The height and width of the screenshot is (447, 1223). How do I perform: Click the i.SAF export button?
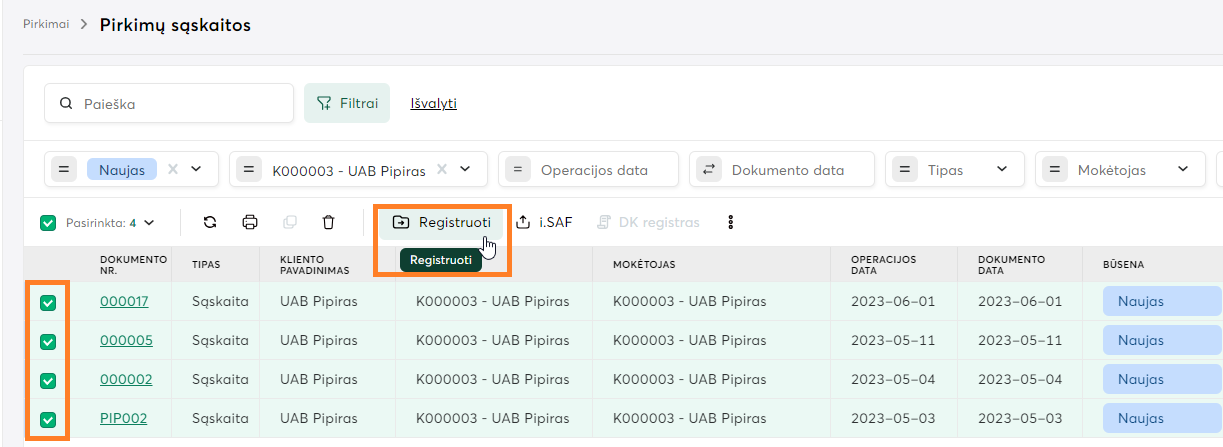[544, 222]
